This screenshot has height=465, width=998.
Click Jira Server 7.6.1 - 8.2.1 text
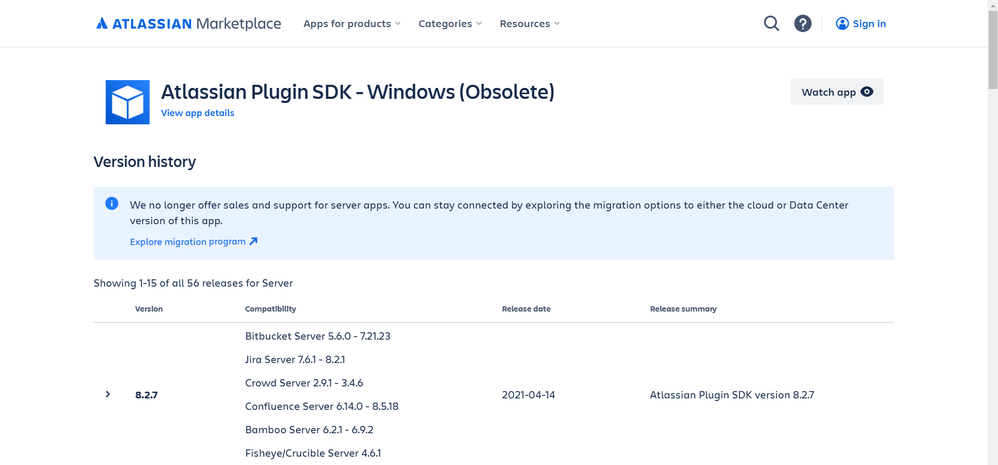(x=295, y=359)
